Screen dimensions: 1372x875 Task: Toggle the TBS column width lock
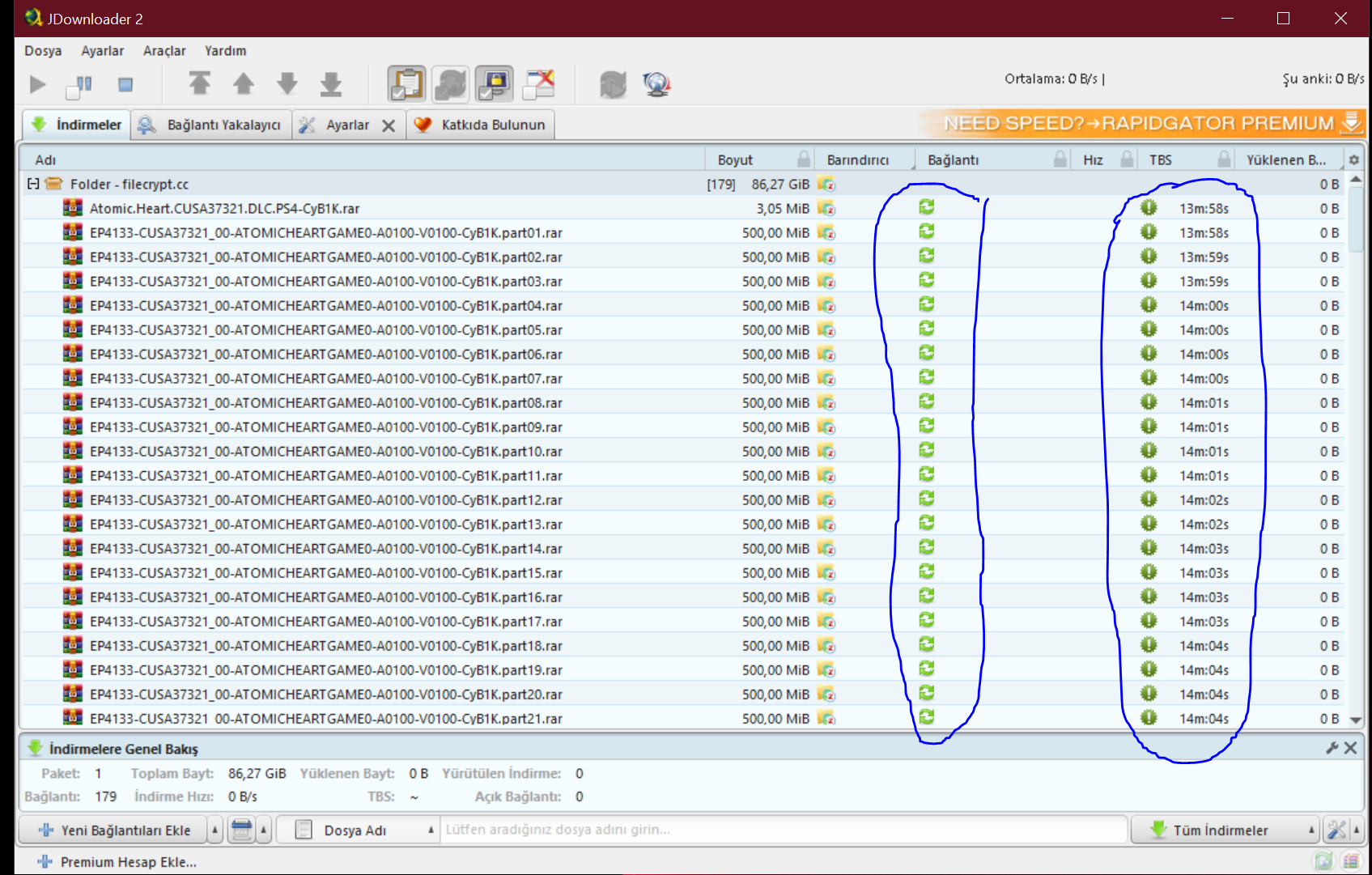[1224, 159]
